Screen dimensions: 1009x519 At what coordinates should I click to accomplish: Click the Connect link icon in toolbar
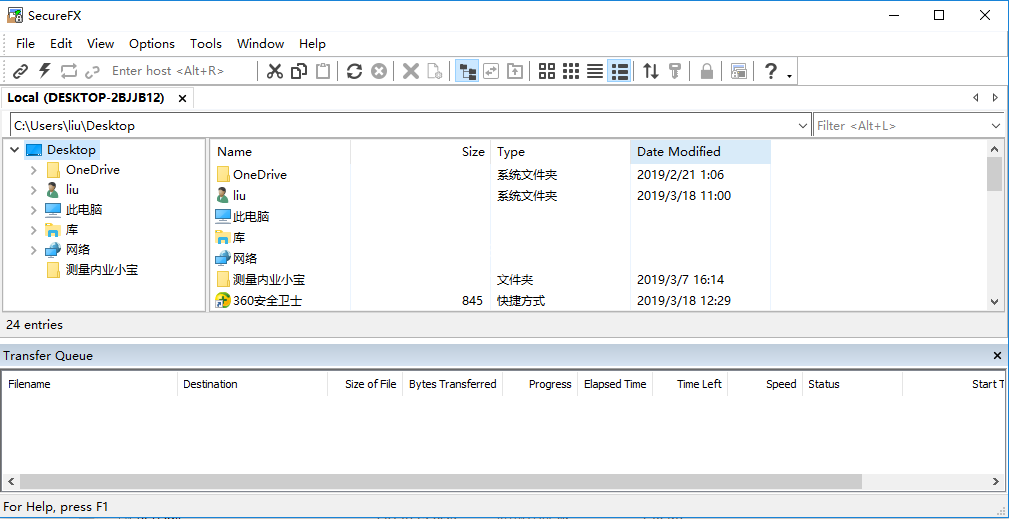21,71
